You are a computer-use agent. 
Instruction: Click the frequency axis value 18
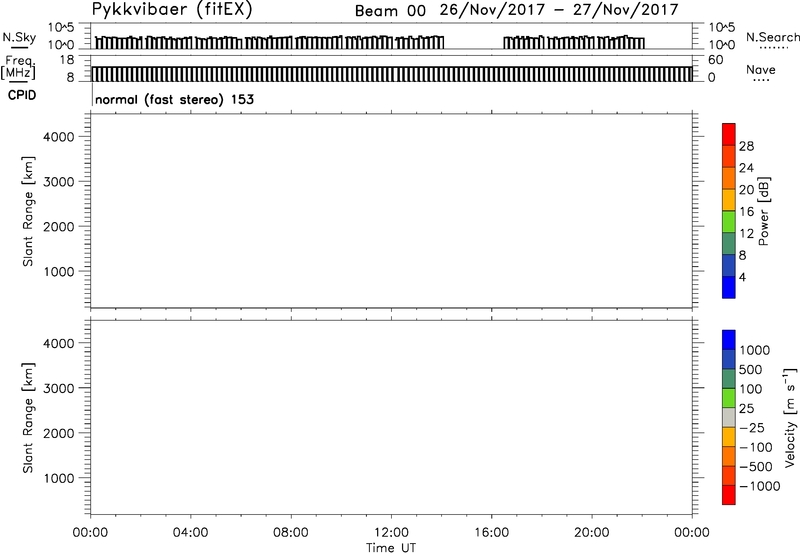click(67, 60)
